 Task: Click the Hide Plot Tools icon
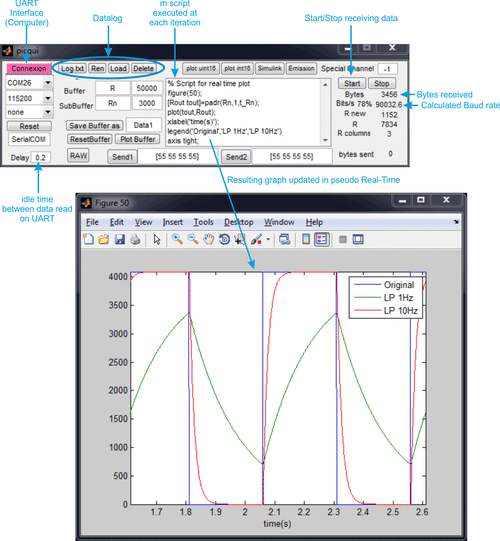pyautogui.click(x=343, y=239)
